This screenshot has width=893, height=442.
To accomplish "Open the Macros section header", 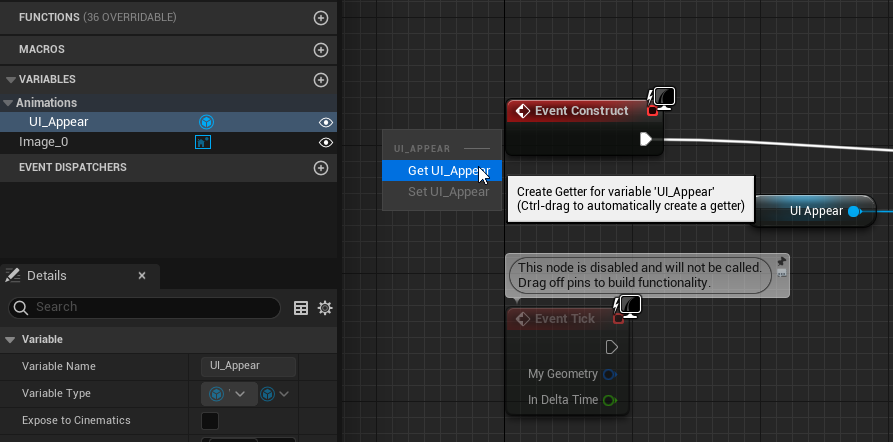I will tap(169, 50).
